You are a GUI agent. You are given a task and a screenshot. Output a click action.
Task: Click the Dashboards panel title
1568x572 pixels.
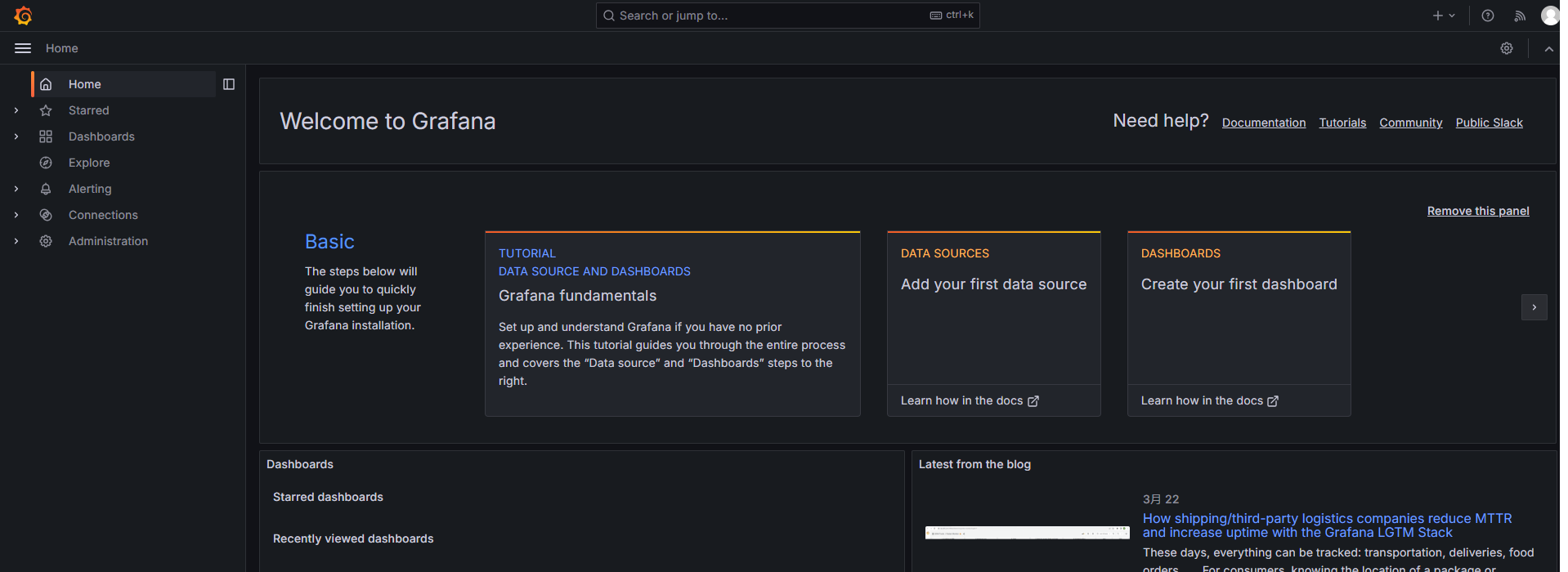[300, 464]
